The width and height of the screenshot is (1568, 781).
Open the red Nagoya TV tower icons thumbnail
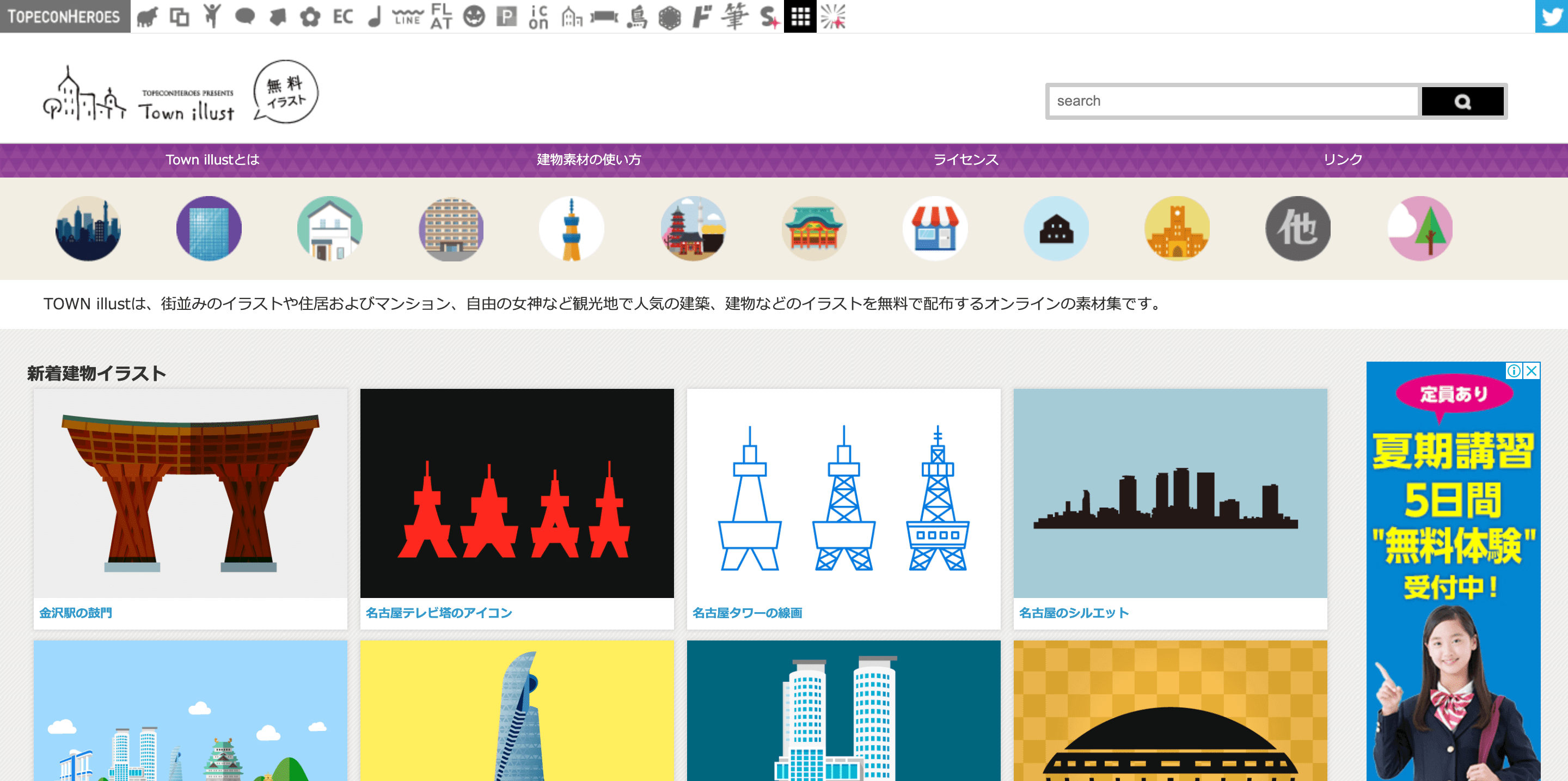517,493
